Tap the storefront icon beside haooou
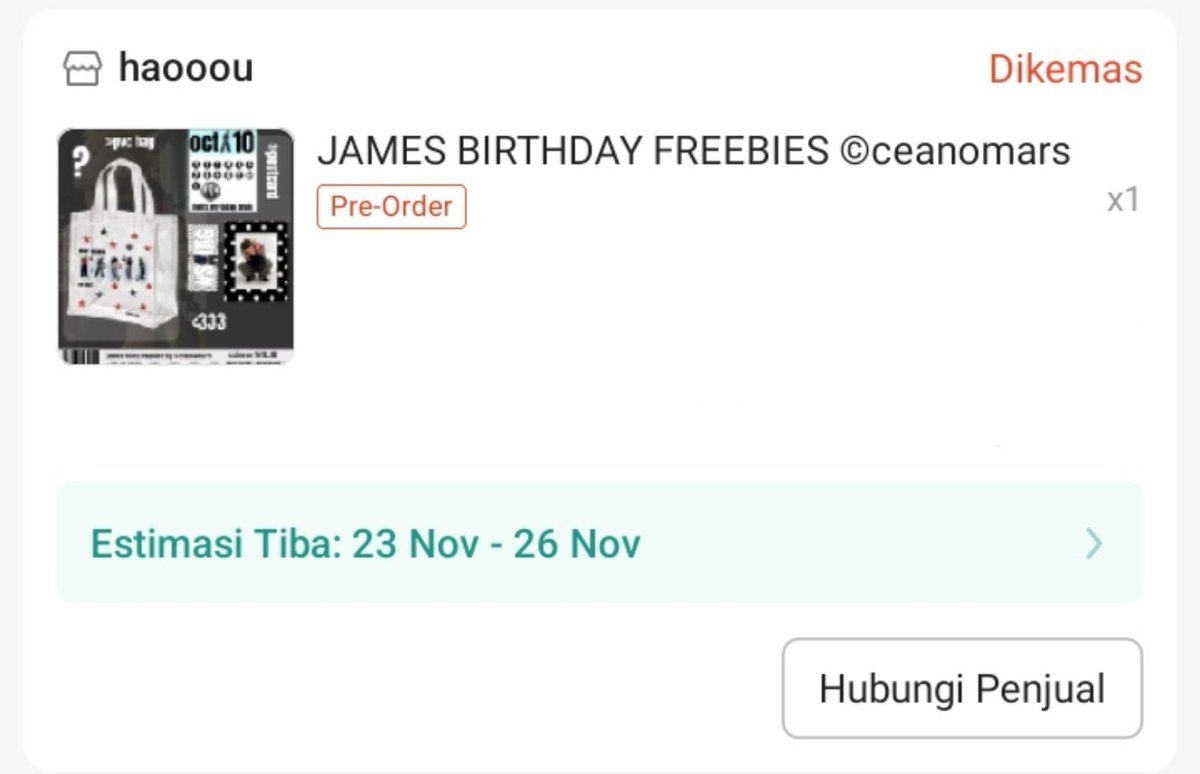The height and width of the screenshot is (774, 1200). tap(82, 69)
